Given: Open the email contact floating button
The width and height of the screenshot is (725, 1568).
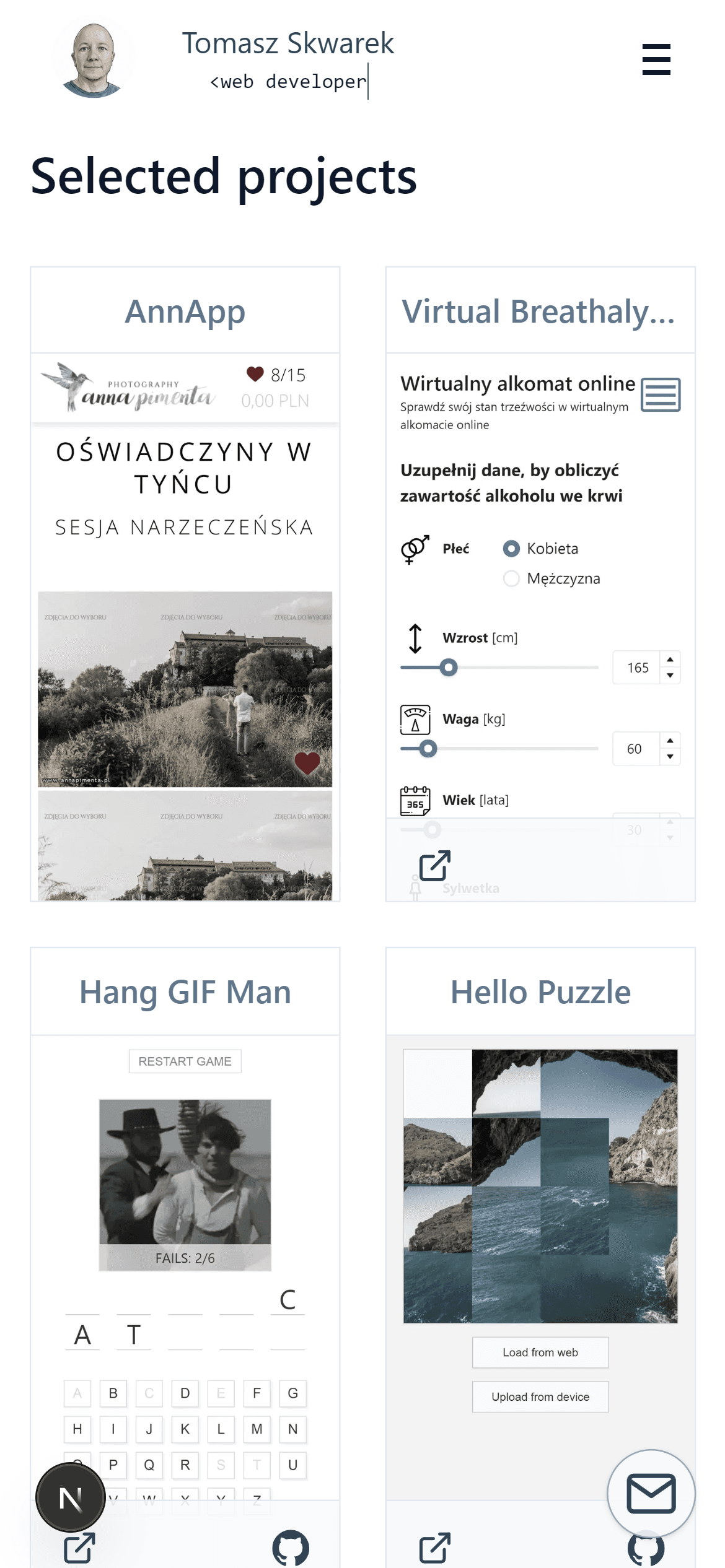Looking at the screenshot, I should tap(651, 1493).
